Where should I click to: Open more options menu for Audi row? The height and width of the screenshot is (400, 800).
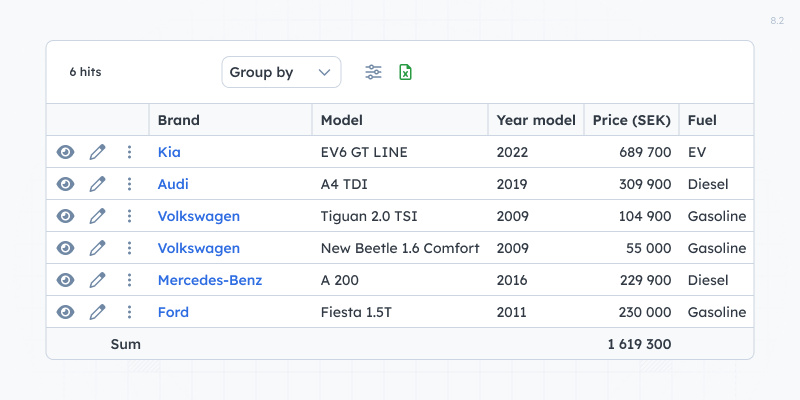tap(130, 184)
